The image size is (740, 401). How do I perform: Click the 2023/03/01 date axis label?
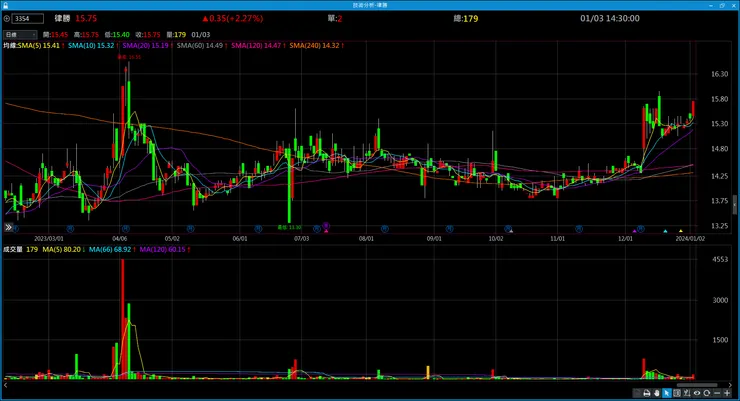pyautogui.click(x=49, y=239)
